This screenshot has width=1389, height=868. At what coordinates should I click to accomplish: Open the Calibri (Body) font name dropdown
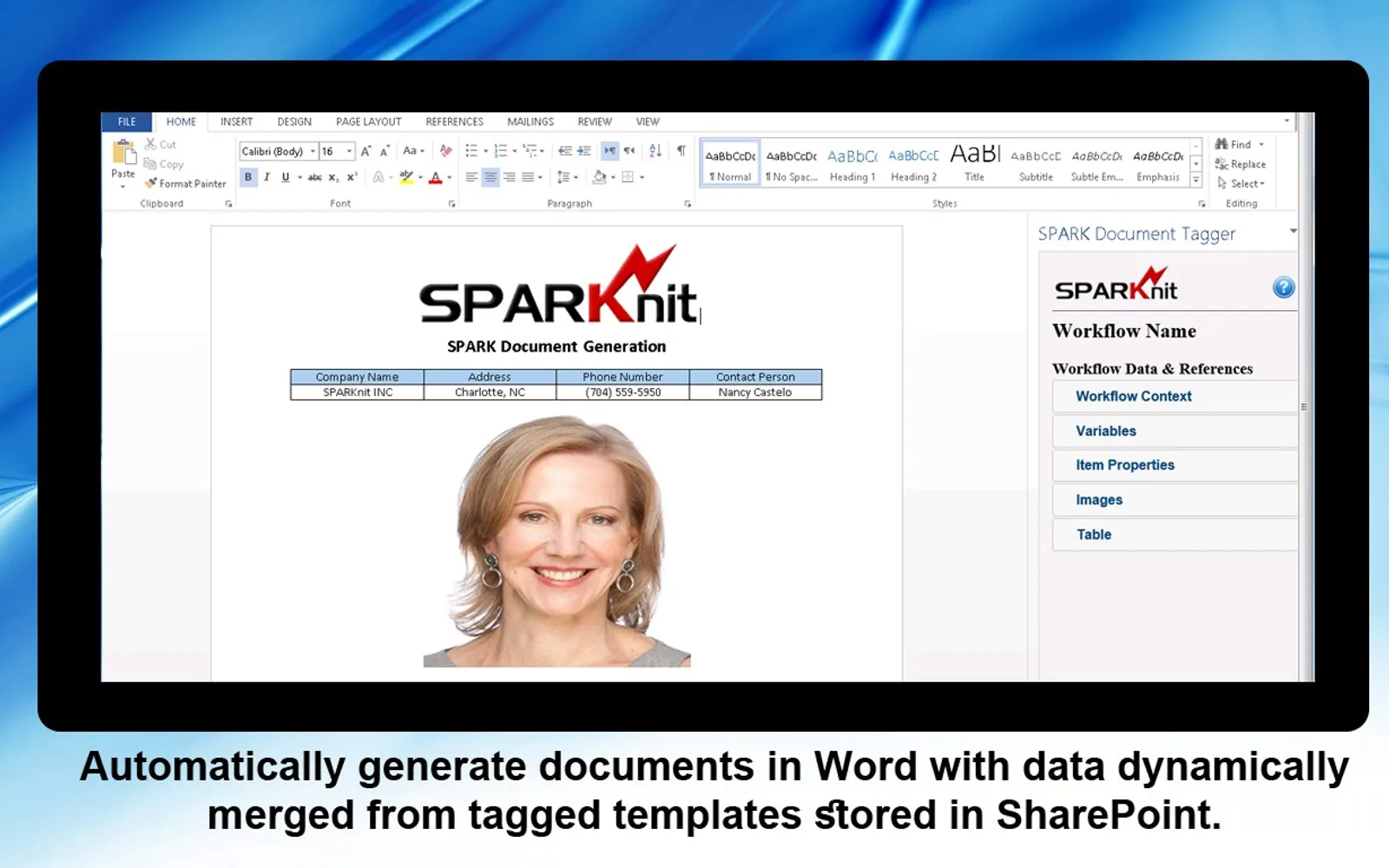click(x=313, y=151)
